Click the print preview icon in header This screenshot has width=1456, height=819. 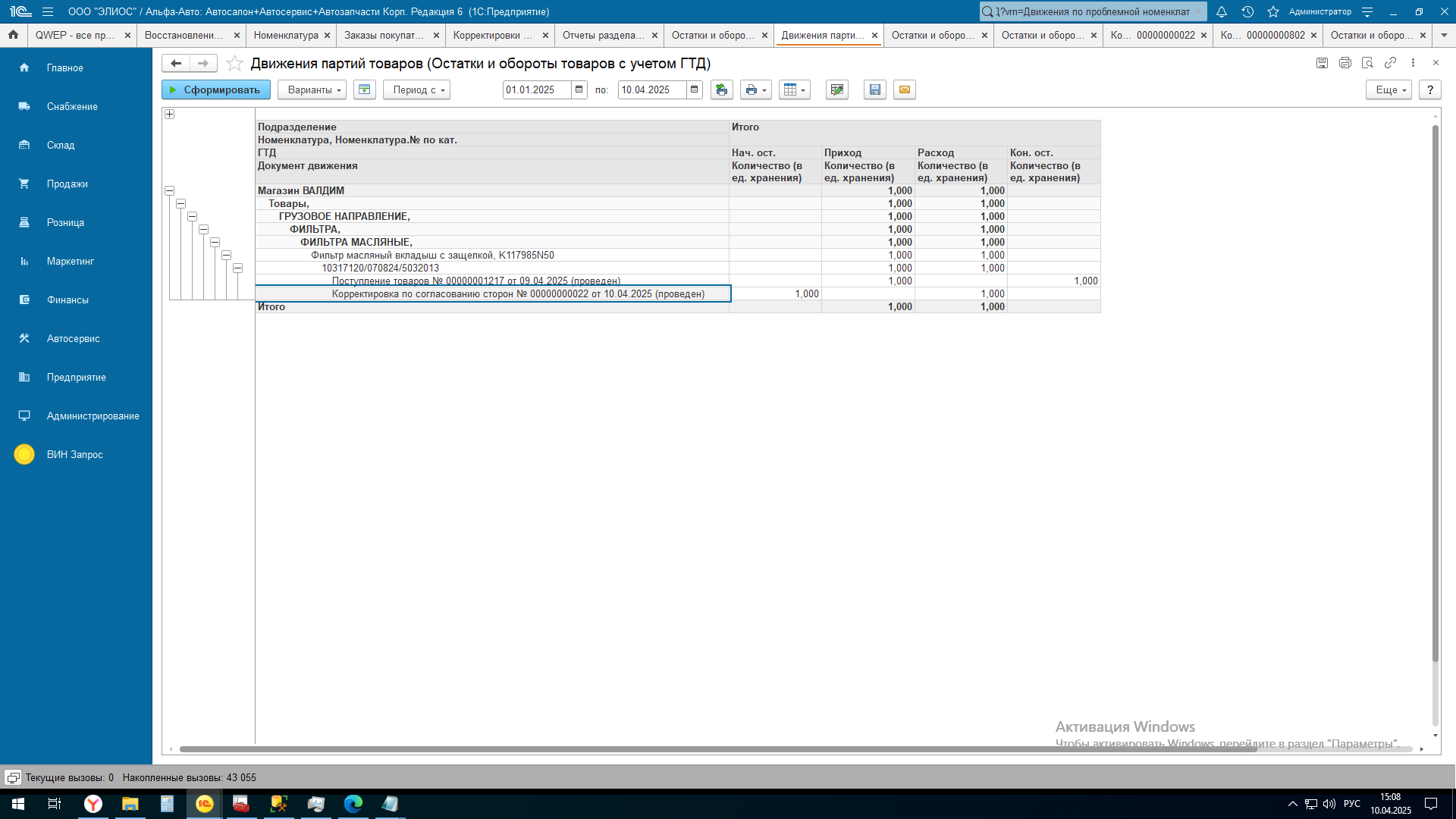click(x=1367, y=63)
